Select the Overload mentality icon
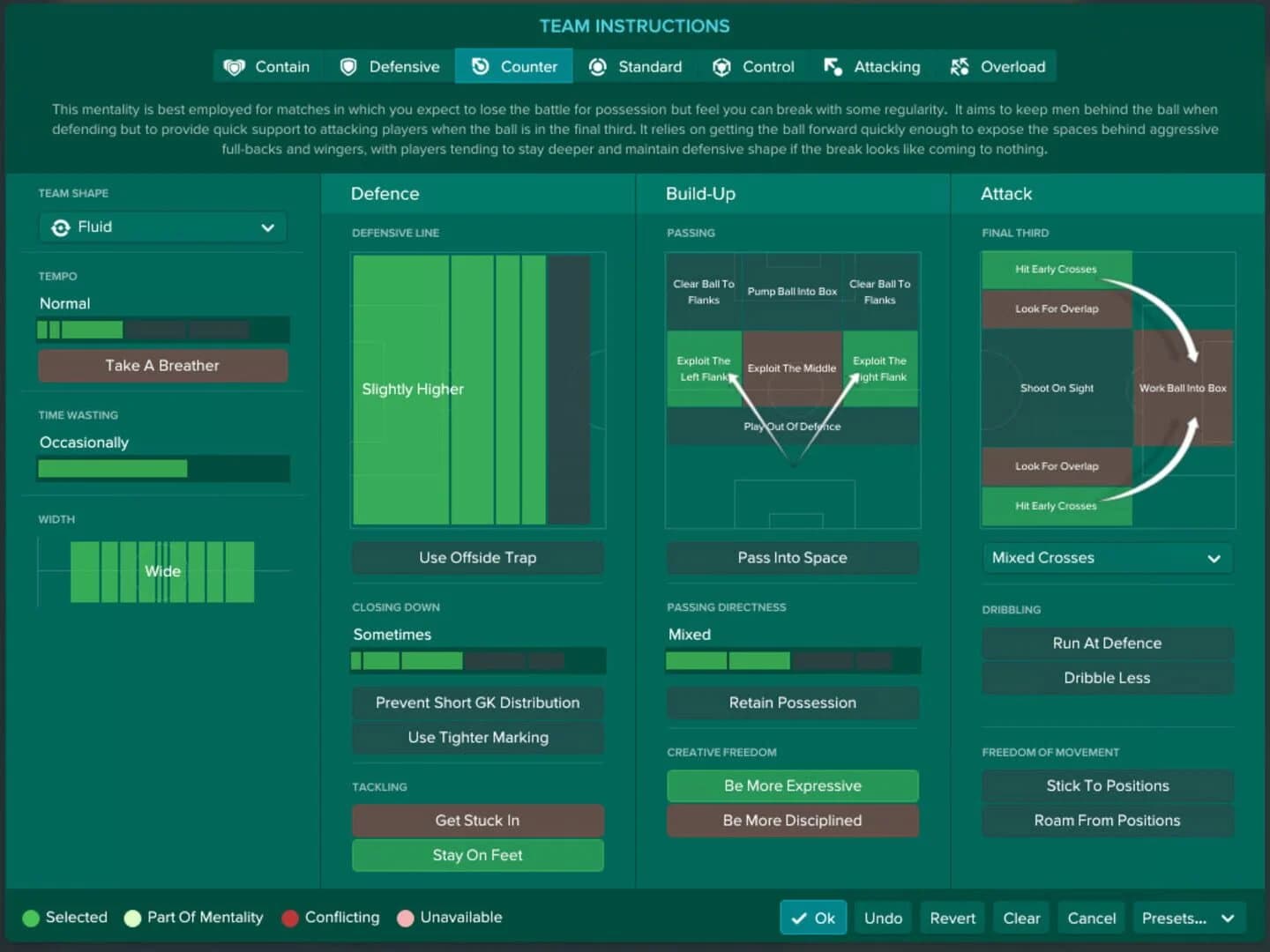Screen dimensions: 1270x952 [958, 66]
